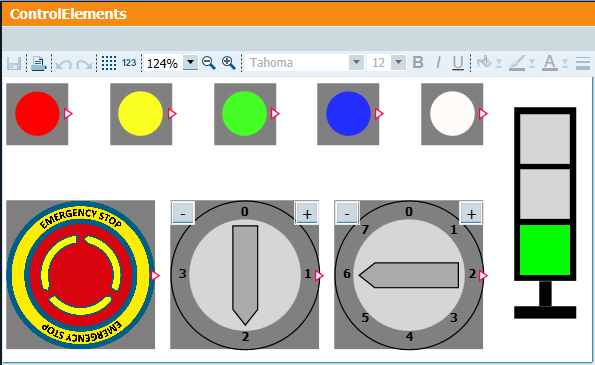Click the pink arrow beside green lamp
This screenshot has width=595, height=365.
(275, 113)
